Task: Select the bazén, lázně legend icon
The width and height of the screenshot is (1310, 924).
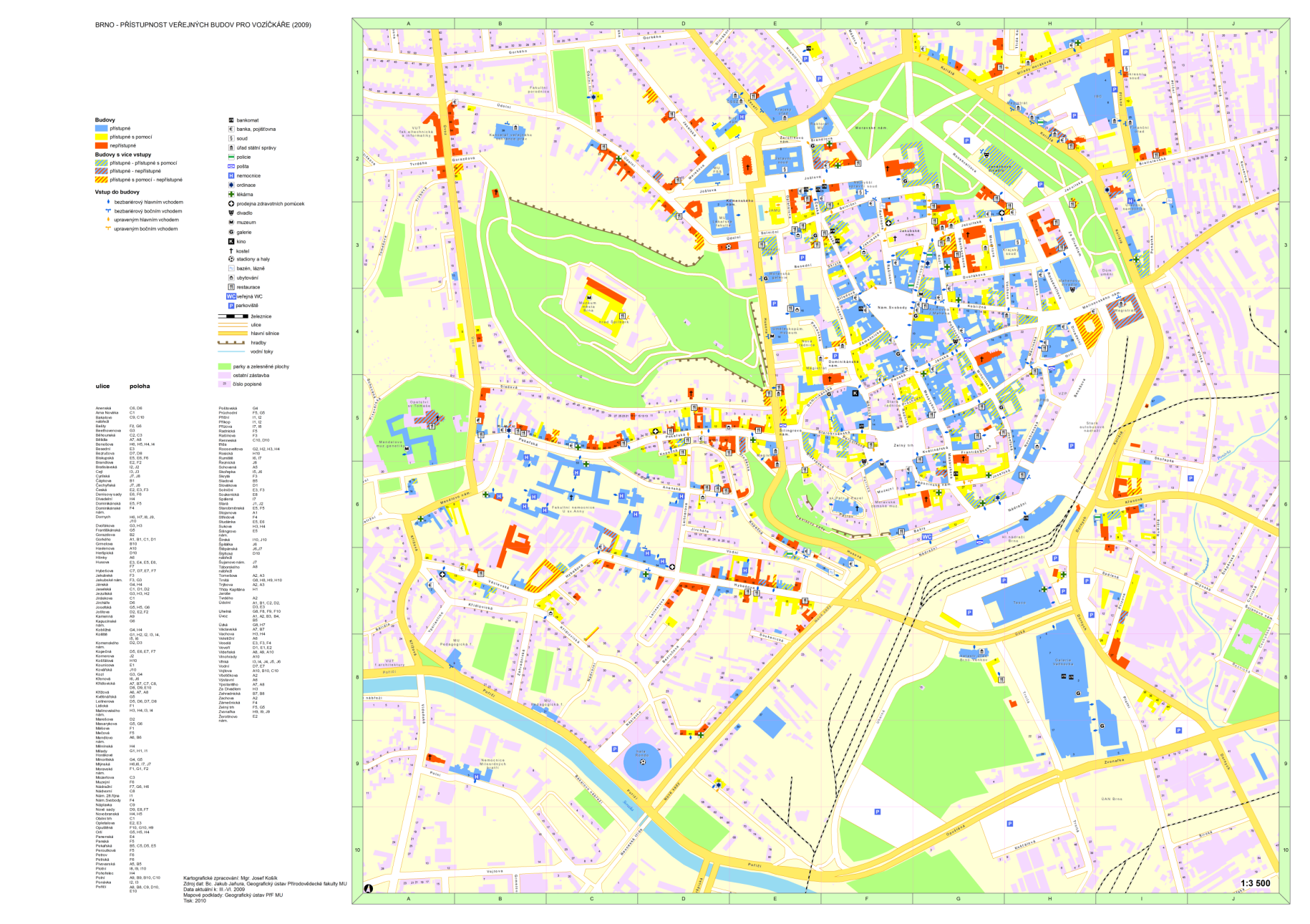Action: [x=231, y=268]
